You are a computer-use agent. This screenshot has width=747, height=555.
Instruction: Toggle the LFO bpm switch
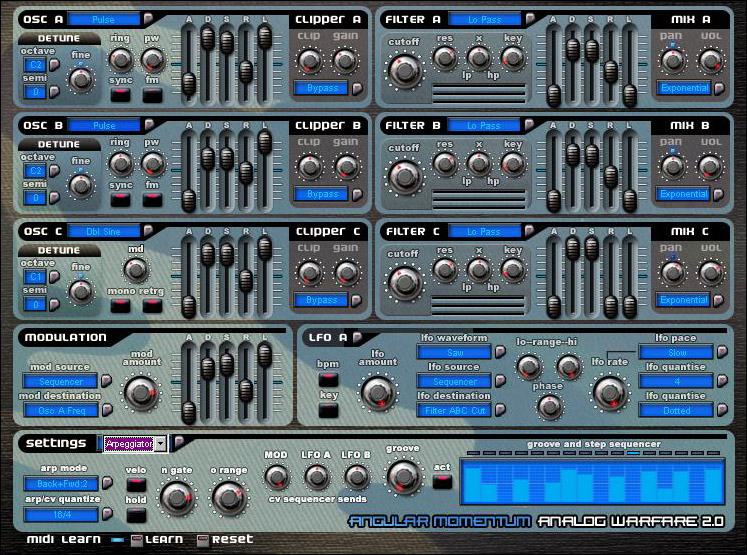point(328,380)
